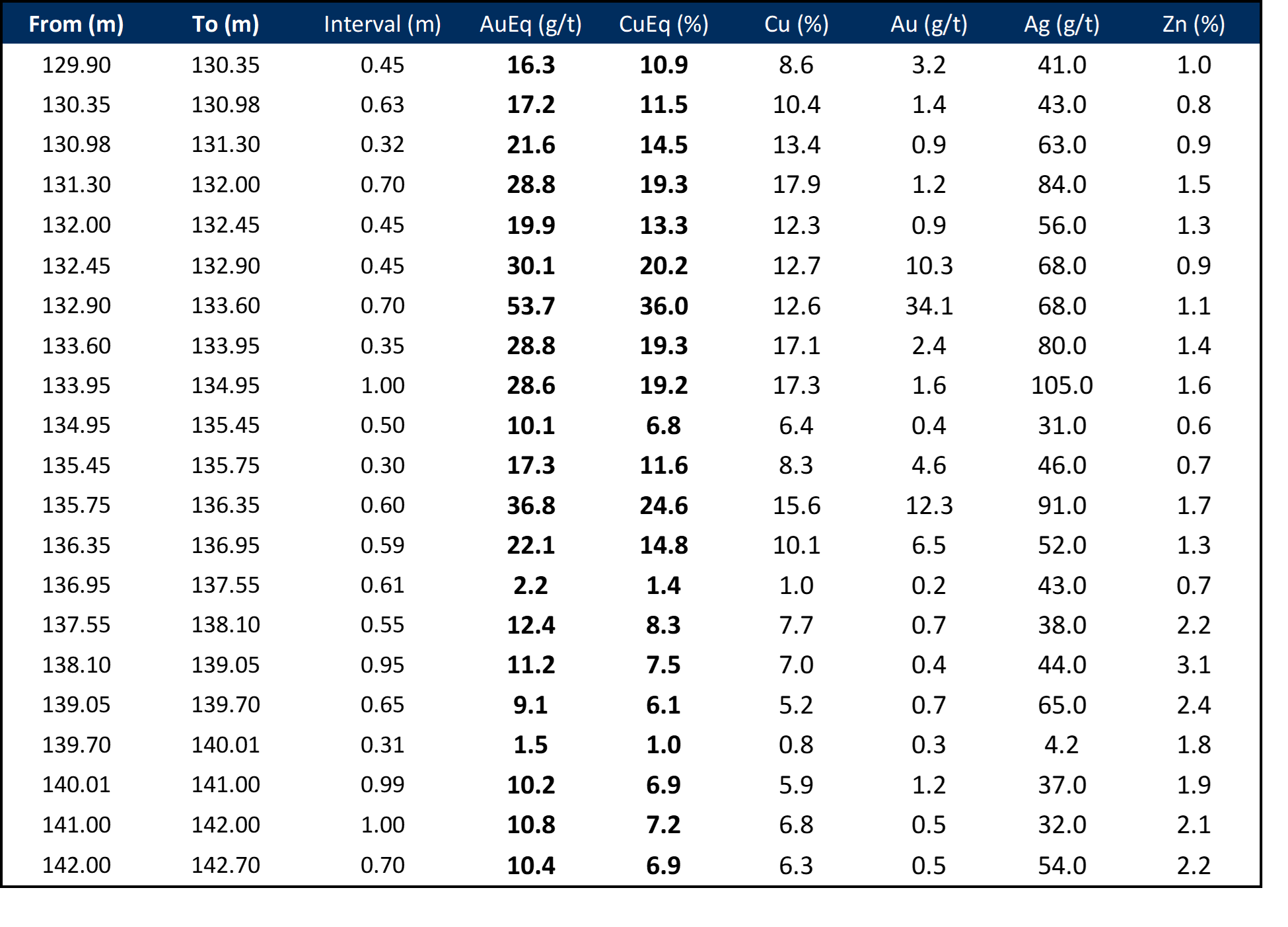This screenshot has height=927, width=1288.
Task: Select From value 129.90
Action: tap(77, 65)
